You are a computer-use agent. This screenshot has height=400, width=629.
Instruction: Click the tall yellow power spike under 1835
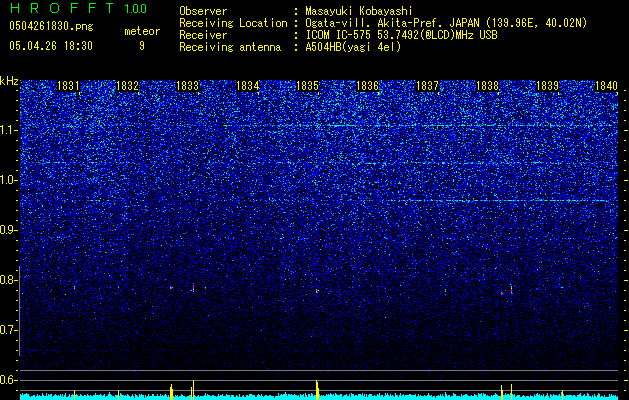[317, 390]
